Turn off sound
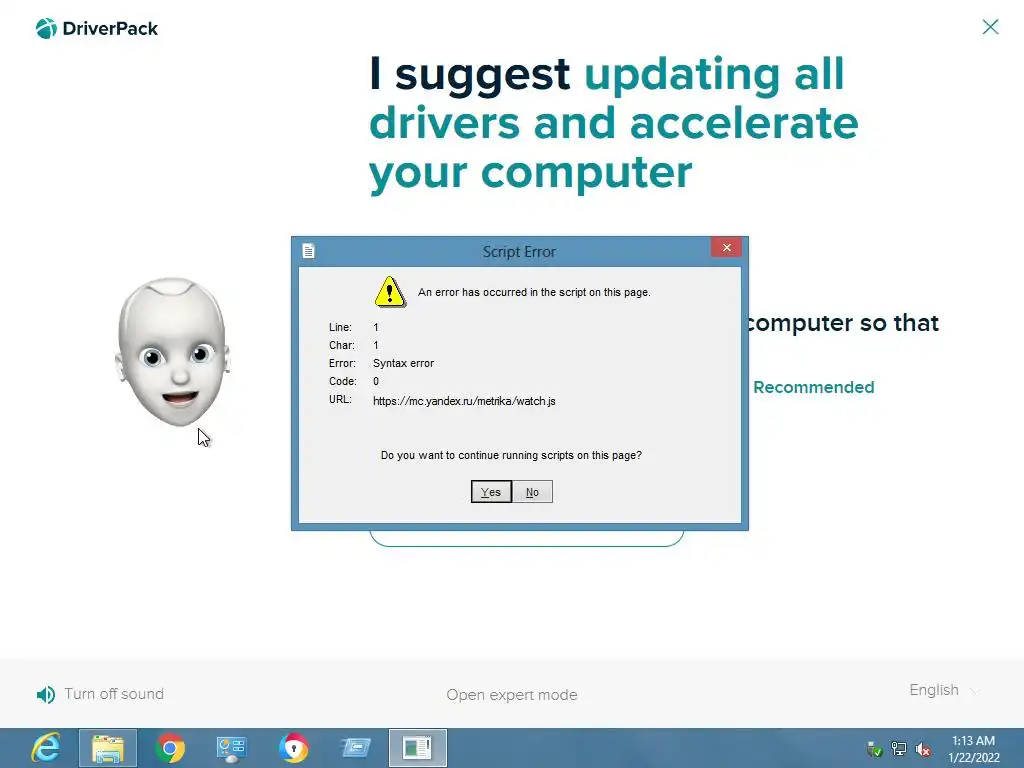This screenshot has width=1024, height=768. tap(114, 694)
